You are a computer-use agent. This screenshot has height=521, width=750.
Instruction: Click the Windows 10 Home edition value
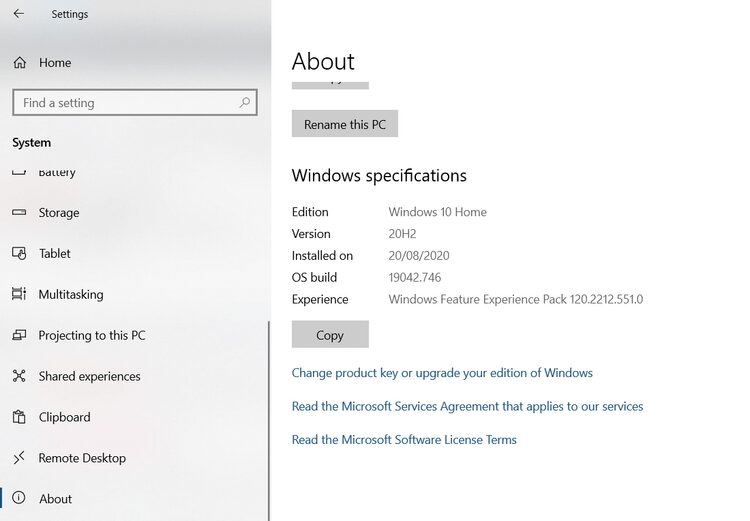click(437, 212)
